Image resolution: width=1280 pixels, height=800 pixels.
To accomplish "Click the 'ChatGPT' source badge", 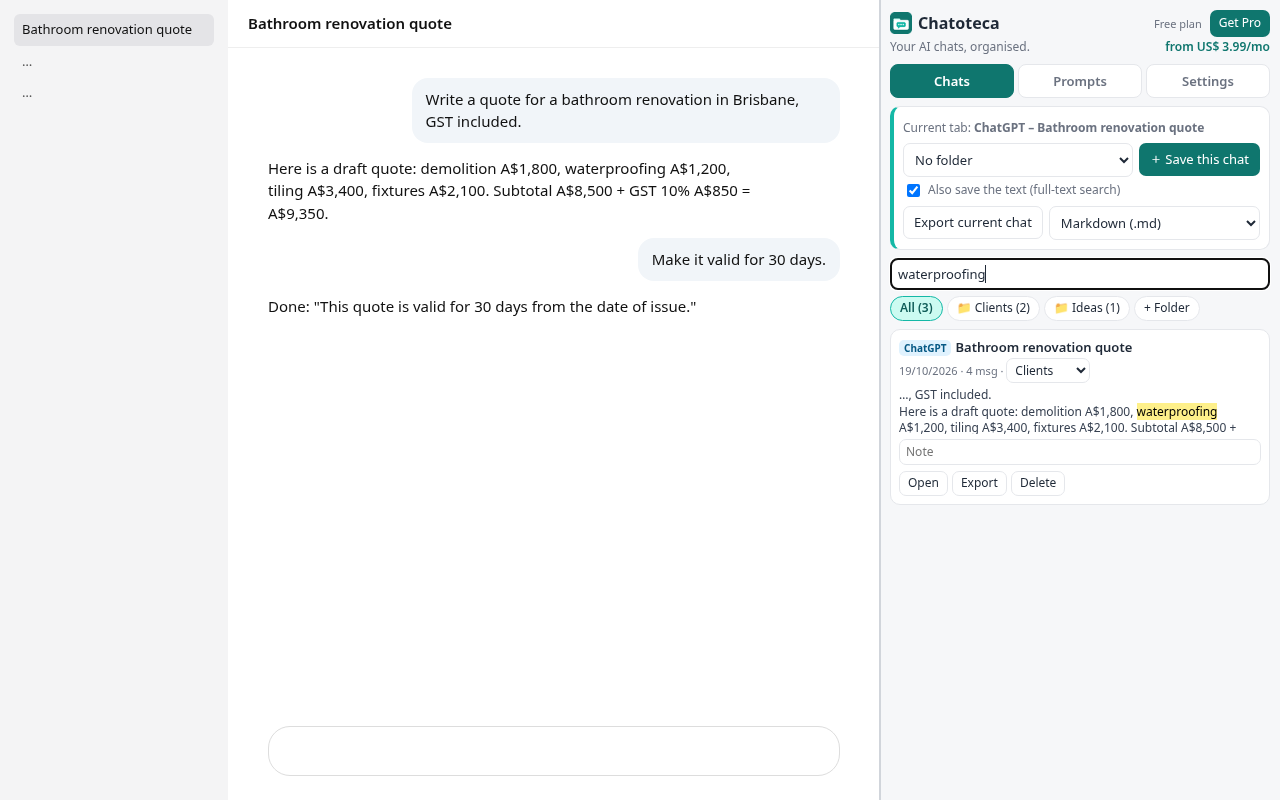I will [925, 348].
